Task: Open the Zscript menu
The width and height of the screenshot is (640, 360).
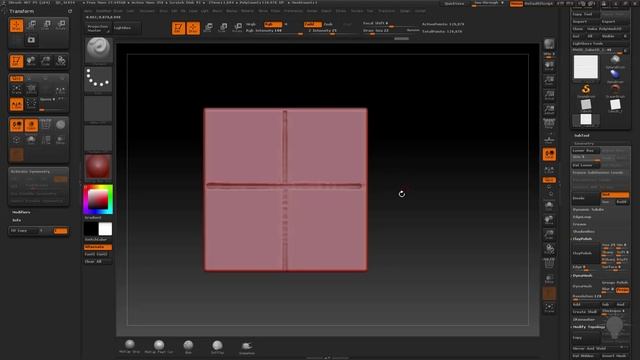Action: click(x=420, y=11)
